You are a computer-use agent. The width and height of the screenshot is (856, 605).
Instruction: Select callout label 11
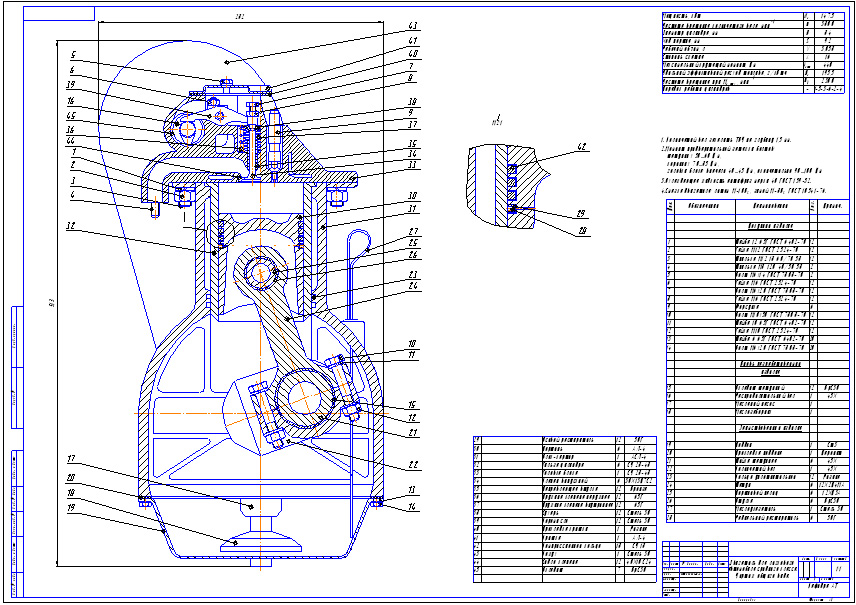(x=412, y=355)
